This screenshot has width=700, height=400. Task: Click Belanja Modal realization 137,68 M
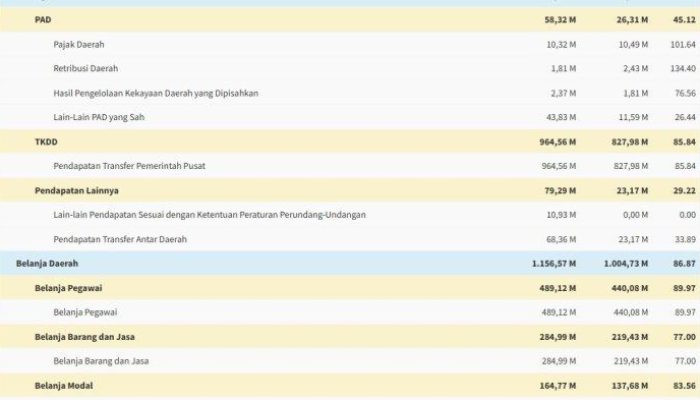(629, 385)
